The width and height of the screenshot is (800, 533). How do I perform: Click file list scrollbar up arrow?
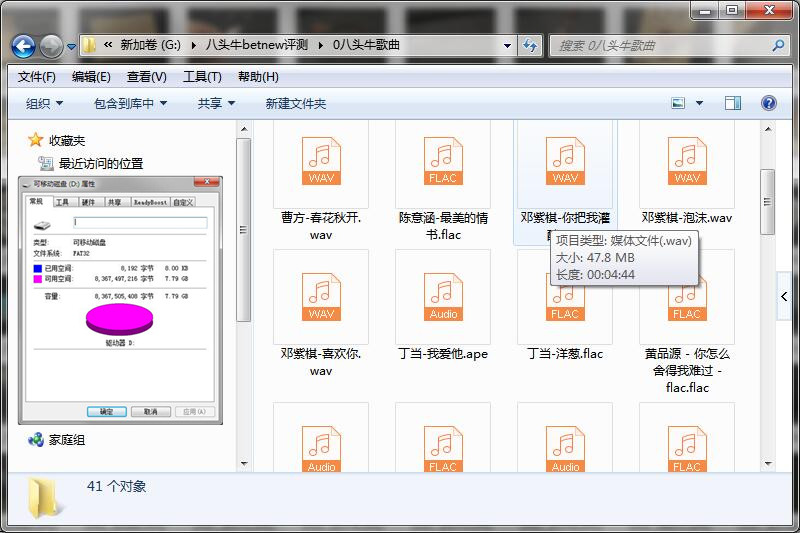click(767, 129)
